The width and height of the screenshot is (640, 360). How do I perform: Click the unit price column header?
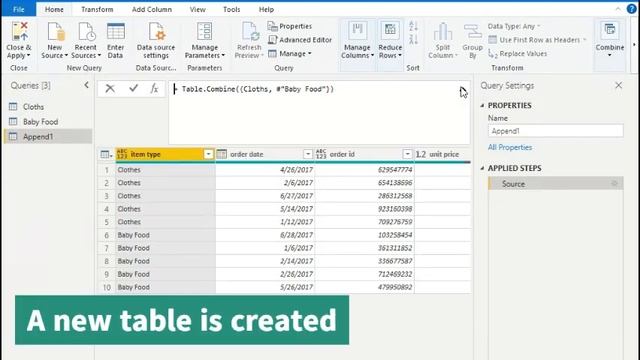[442, 154]
